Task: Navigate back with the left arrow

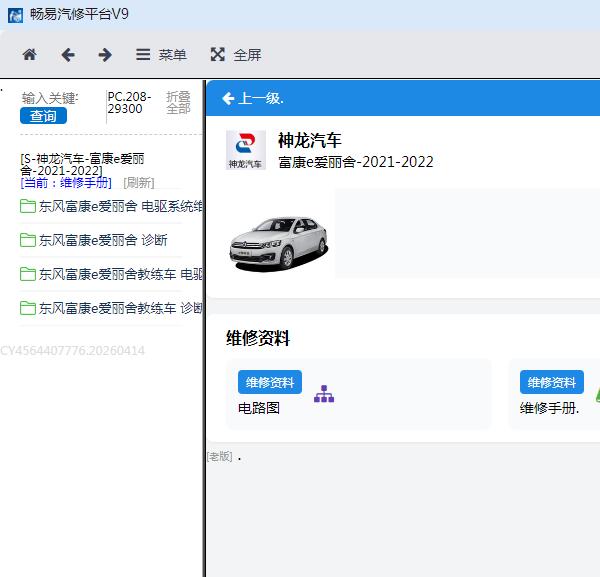Action: pos(68,55)
